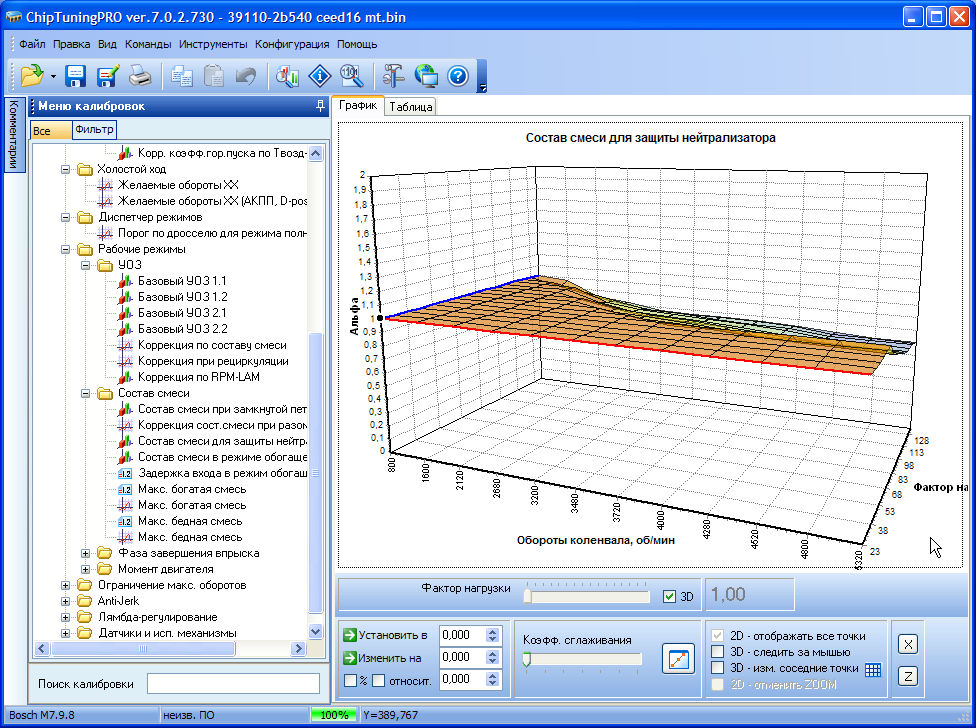Switch to the Таблица tab

410,106
